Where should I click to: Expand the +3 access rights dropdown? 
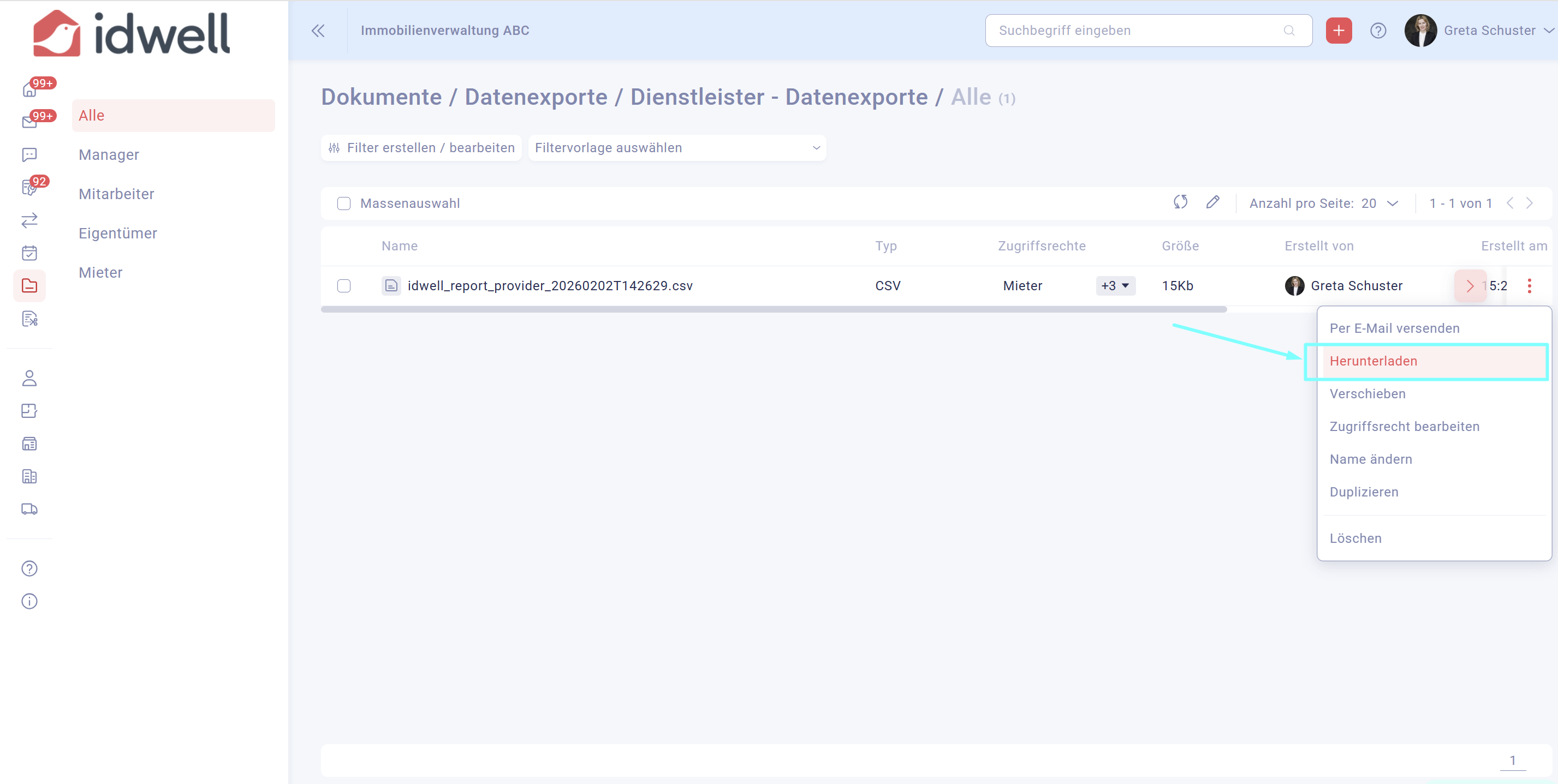pos(1115,286)
